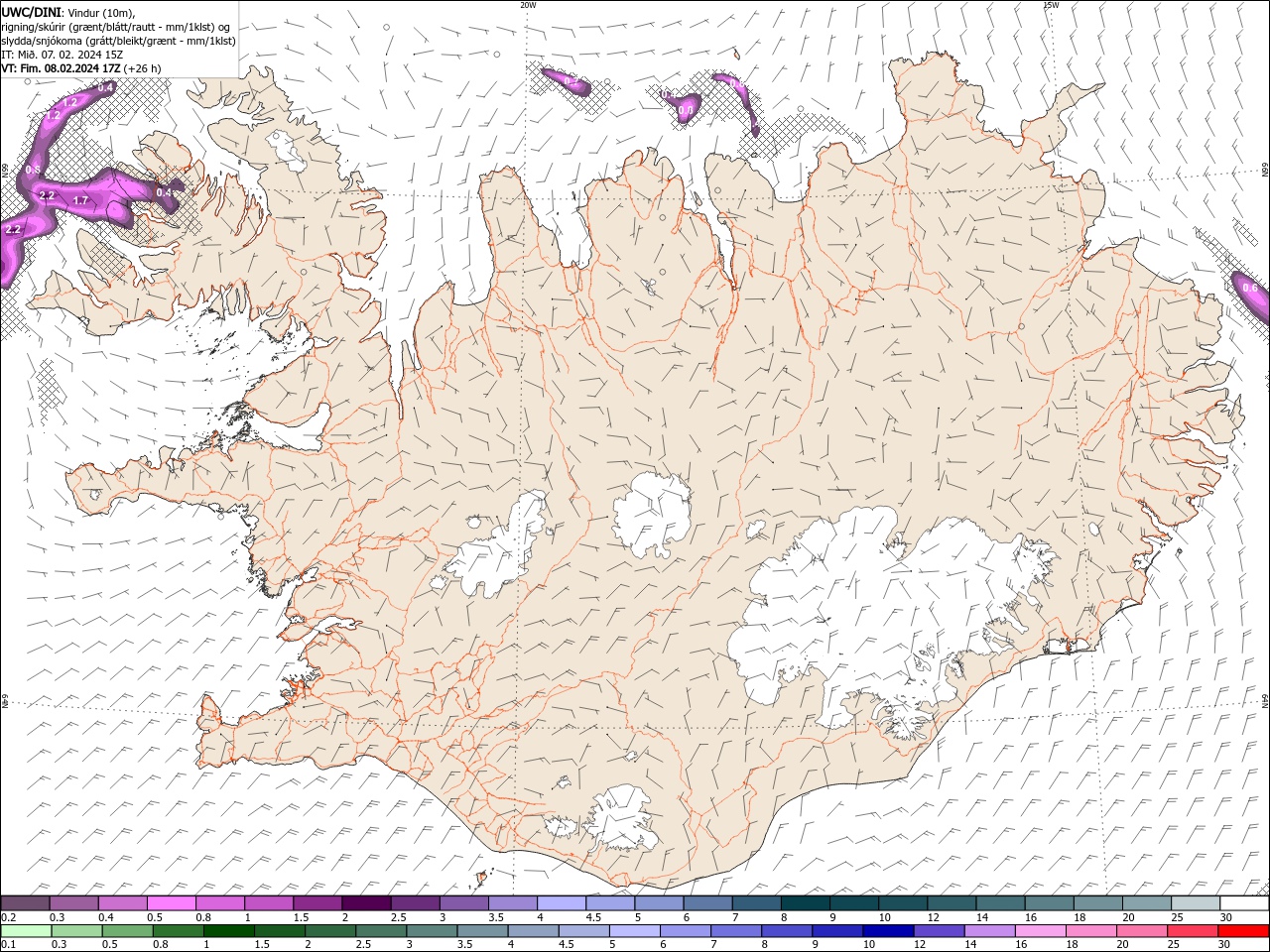
Task: Pick the magenta snow legend swatch labeled 0.5
Action: click(x=171, y=903)
